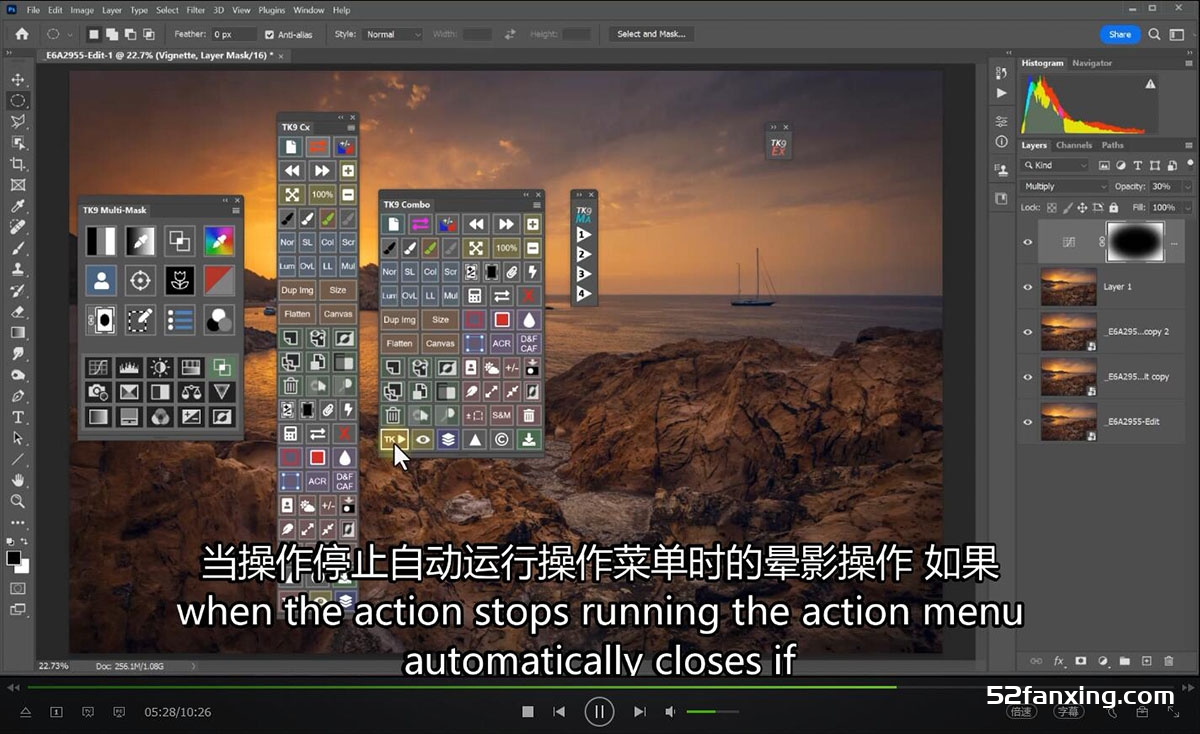Click the layer filter on/off switch

pyautogui.click(x=1188, y=164)
